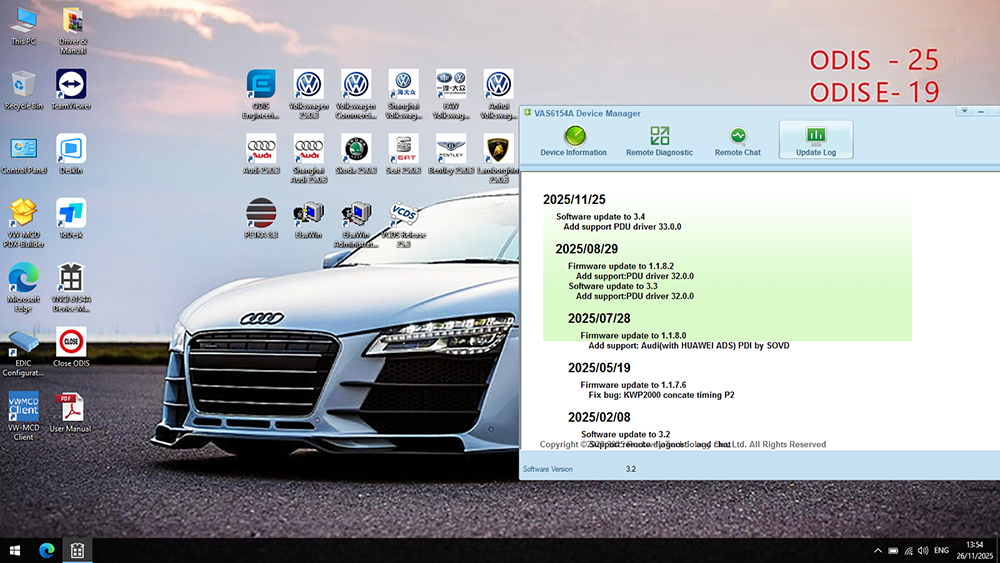Open the Windows Start menu

[16, 550]
